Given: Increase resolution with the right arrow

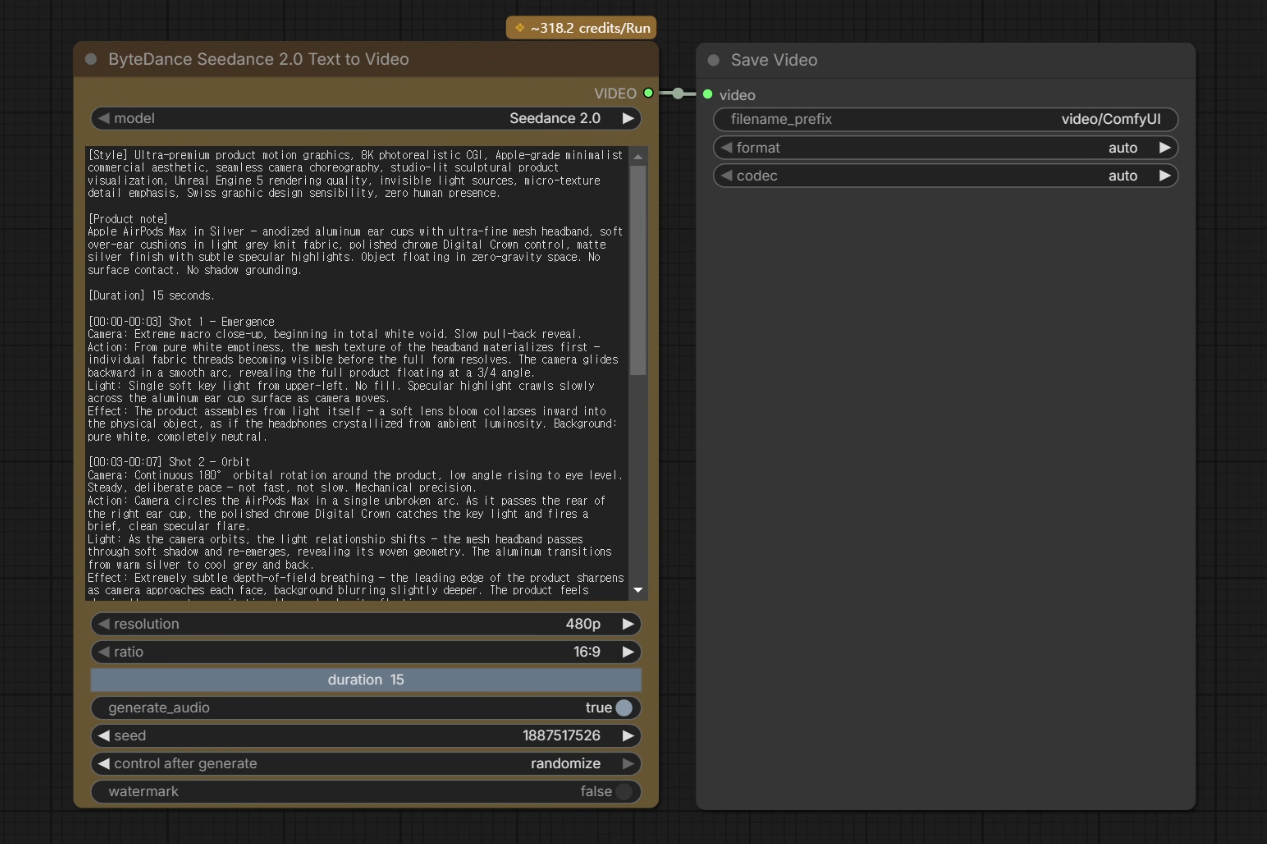Looking at the screenshot, I should (x=628, y=624).
